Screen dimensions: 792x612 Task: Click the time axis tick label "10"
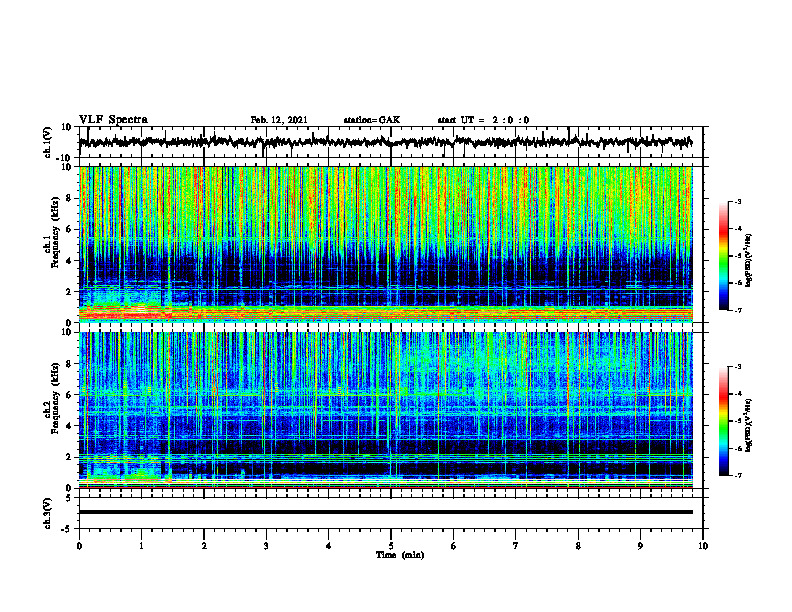point(703,546)
